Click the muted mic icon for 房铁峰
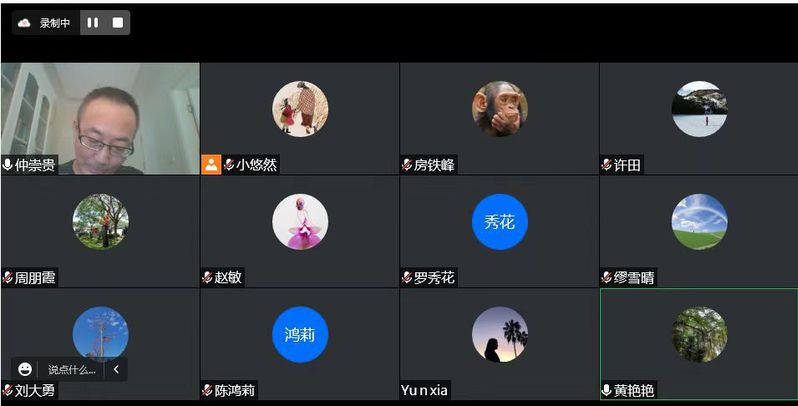798x406 pixels. pos(407,165)
